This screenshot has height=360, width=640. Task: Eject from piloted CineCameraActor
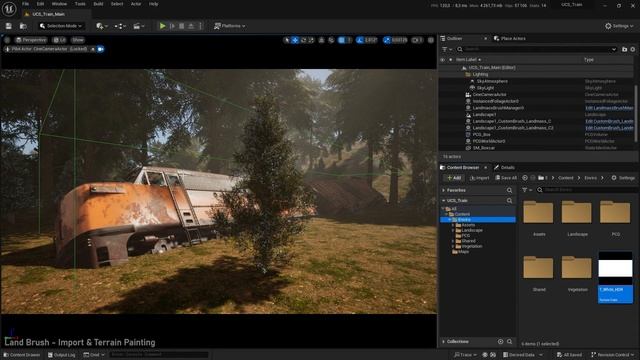click(93, 49)
